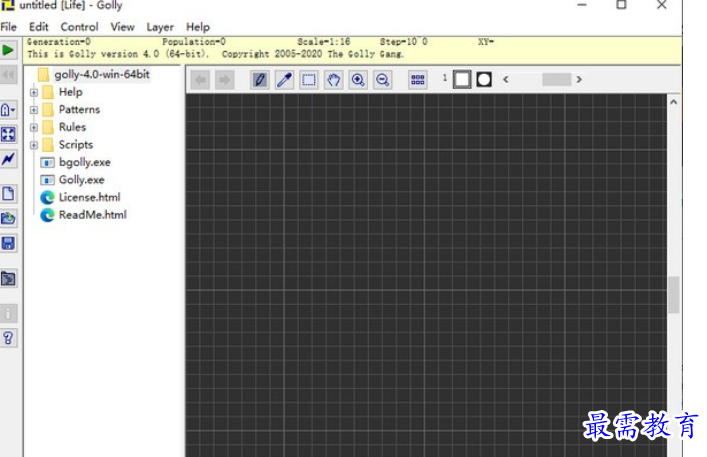The height and width of the screenshot is (457, 707).
Task: Close the Golly window
Action: pos(661,5)
